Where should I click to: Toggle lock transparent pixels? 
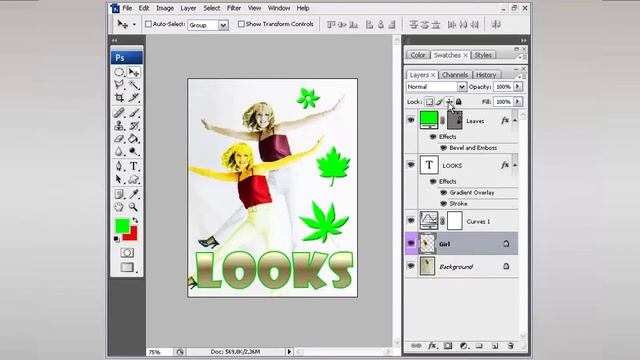point(429,102)
